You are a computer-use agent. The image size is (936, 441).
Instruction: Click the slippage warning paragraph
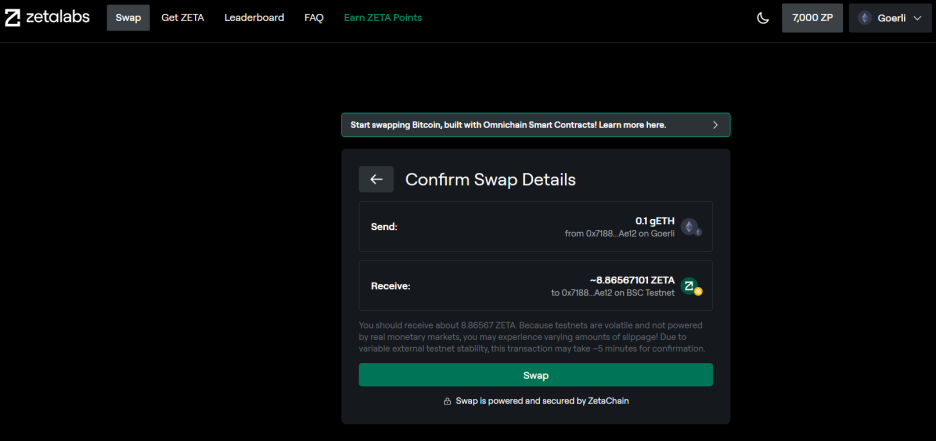pyautogui.click(x=532, y=337)
